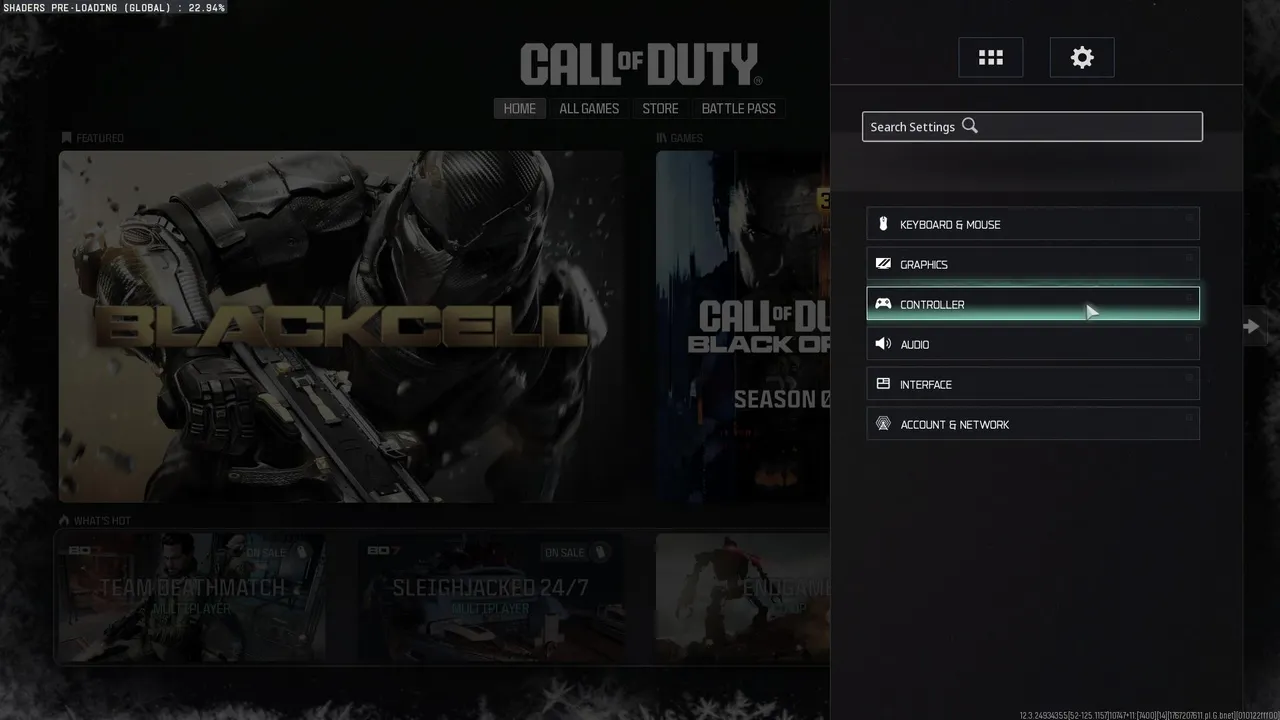This screenshot has width=1280, height=720.
Task: Click the Graphics display icon
Action: click(x=883, y=264)
